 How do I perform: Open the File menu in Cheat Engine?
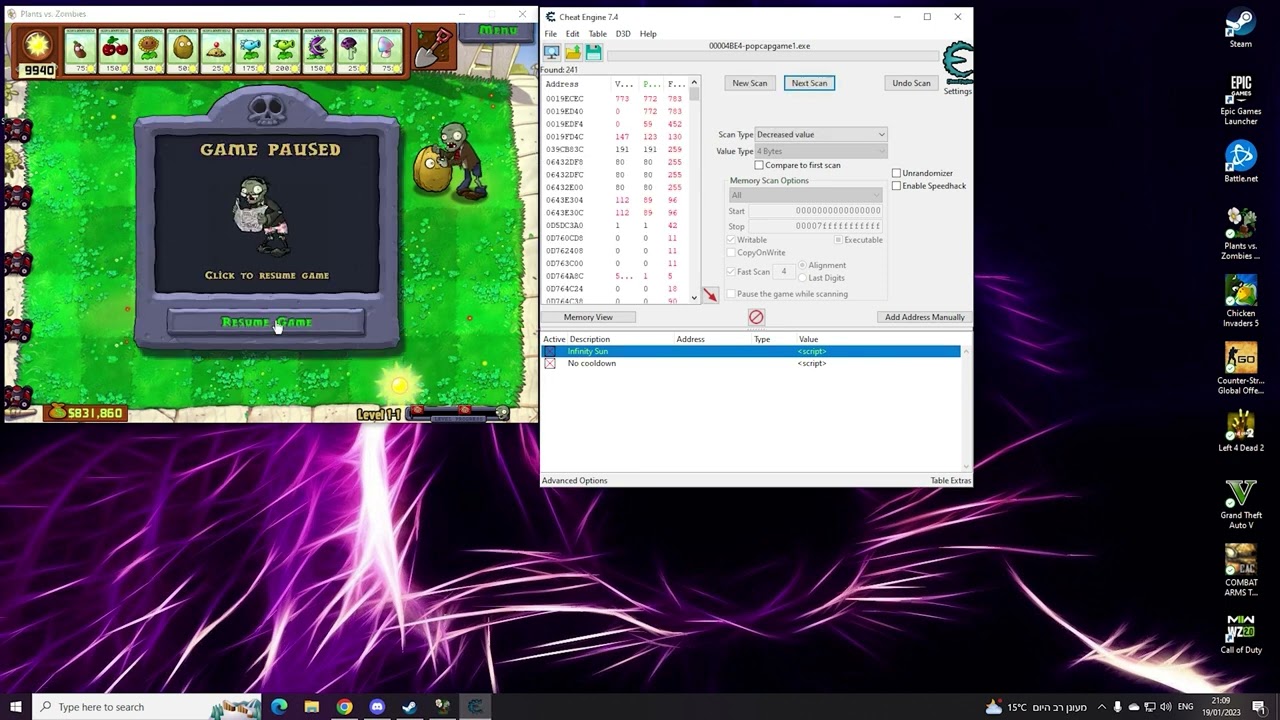click(x=550, y=34)
